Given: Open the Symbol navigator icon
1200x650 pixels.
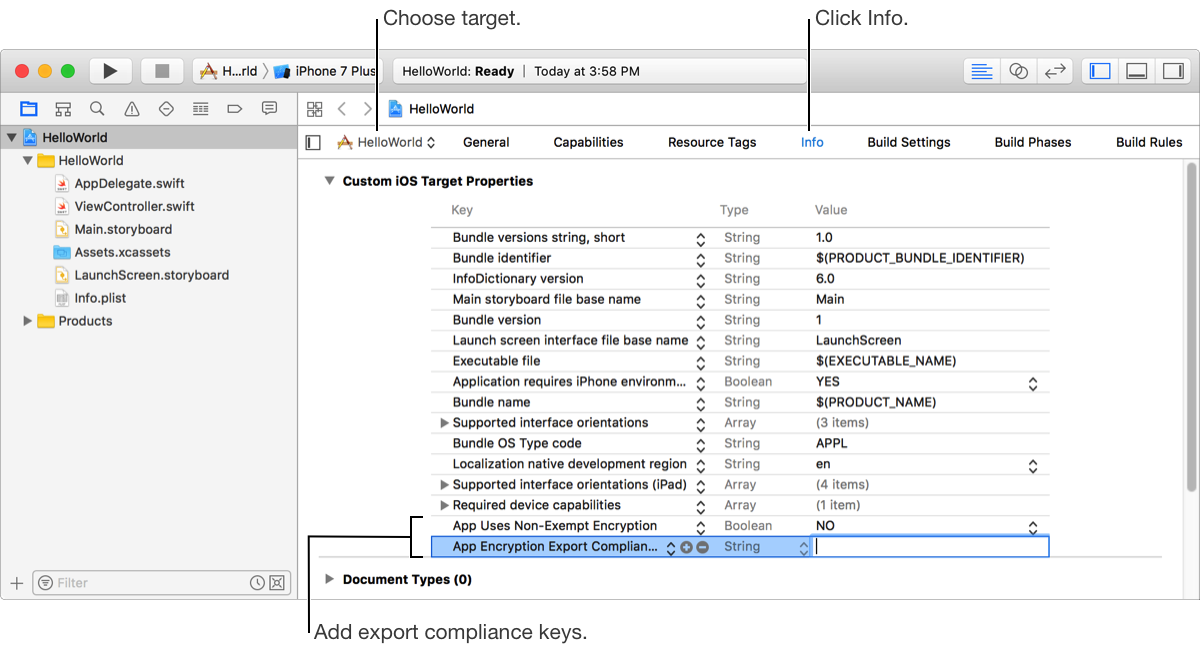Looking at the screenshot, I should 63,108.
